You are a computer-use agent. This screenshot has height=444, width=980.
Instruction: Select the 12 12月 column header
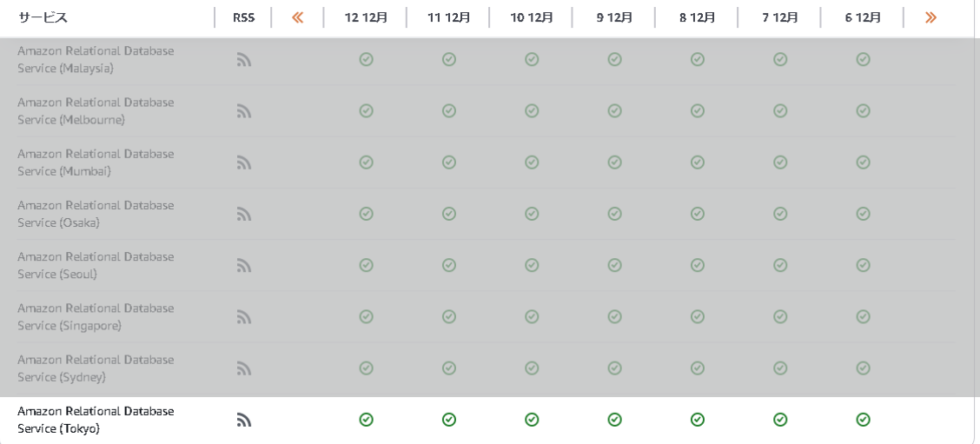pos(366,18)
